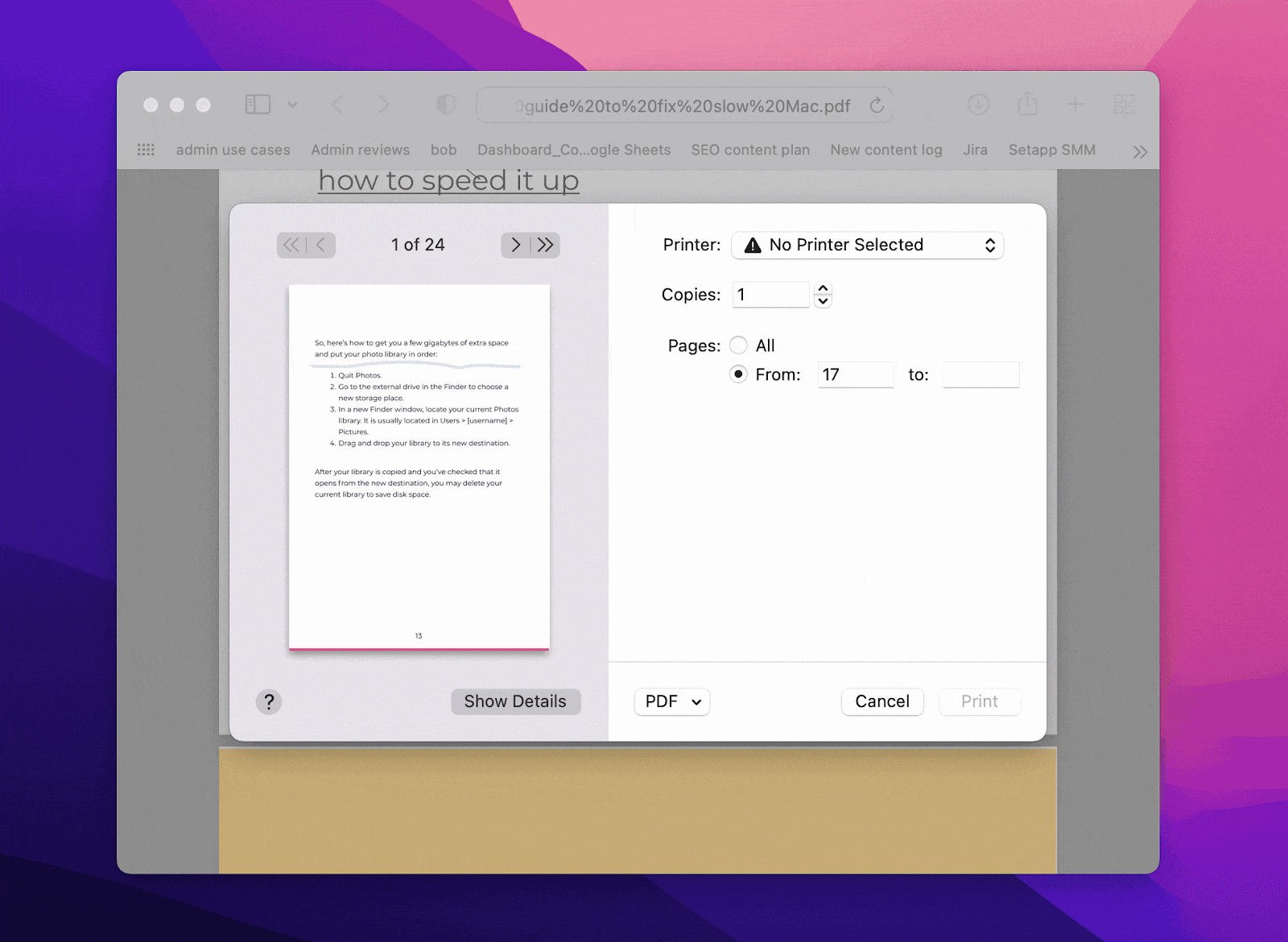The image size is (1288, 942).
Task: Open the Dashboard Google Sheets bookmark
Action: [x=574, y=150]
